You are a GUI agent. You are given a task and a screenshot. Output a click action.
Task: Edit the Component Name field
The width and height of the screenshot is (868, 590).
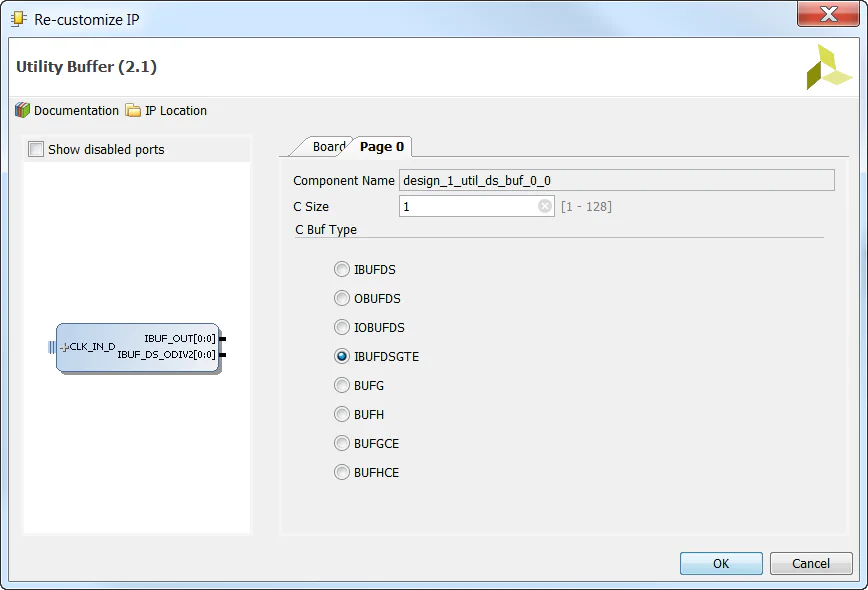[616, 179]
